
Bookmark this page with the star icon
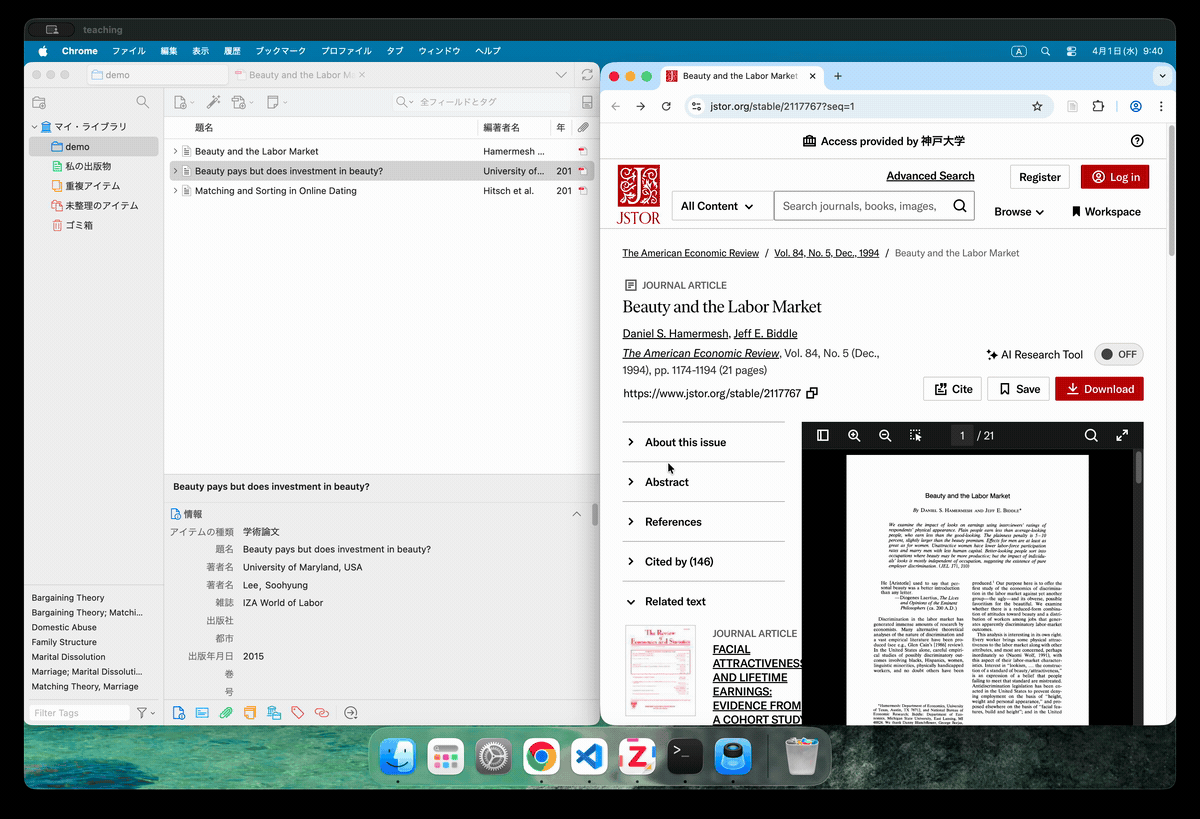1037,106
